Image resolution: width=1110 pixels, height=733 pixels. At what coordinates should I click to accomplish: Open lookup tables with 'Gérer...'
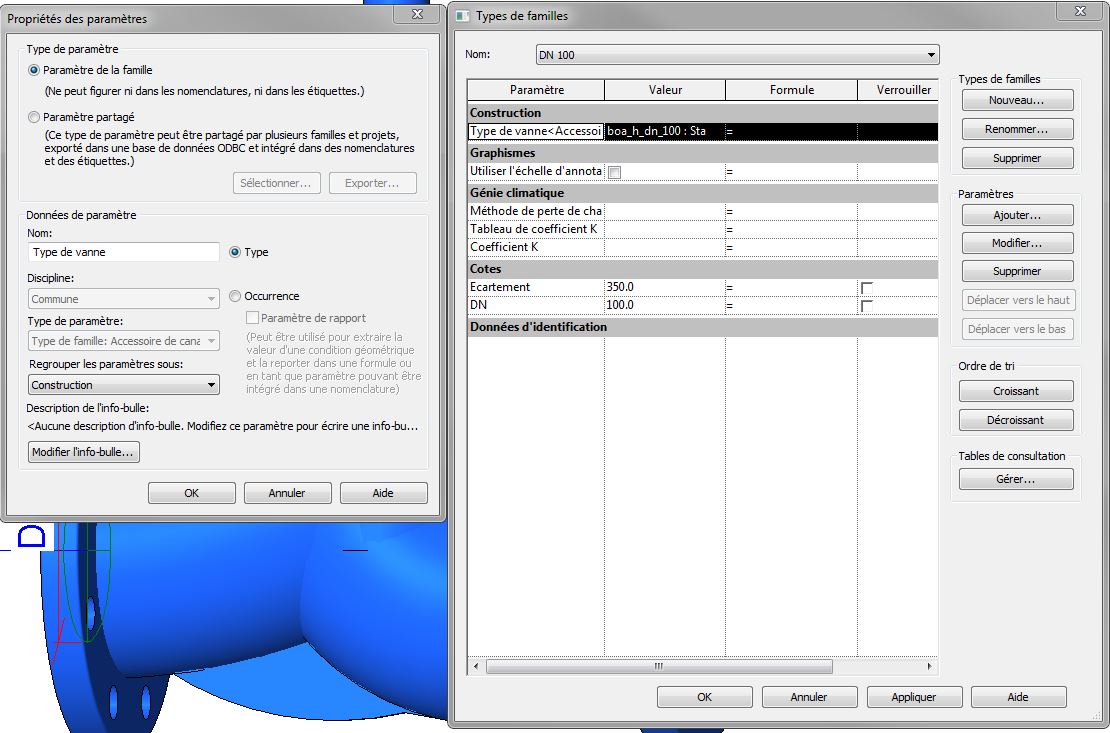[x=1016, y=480]
